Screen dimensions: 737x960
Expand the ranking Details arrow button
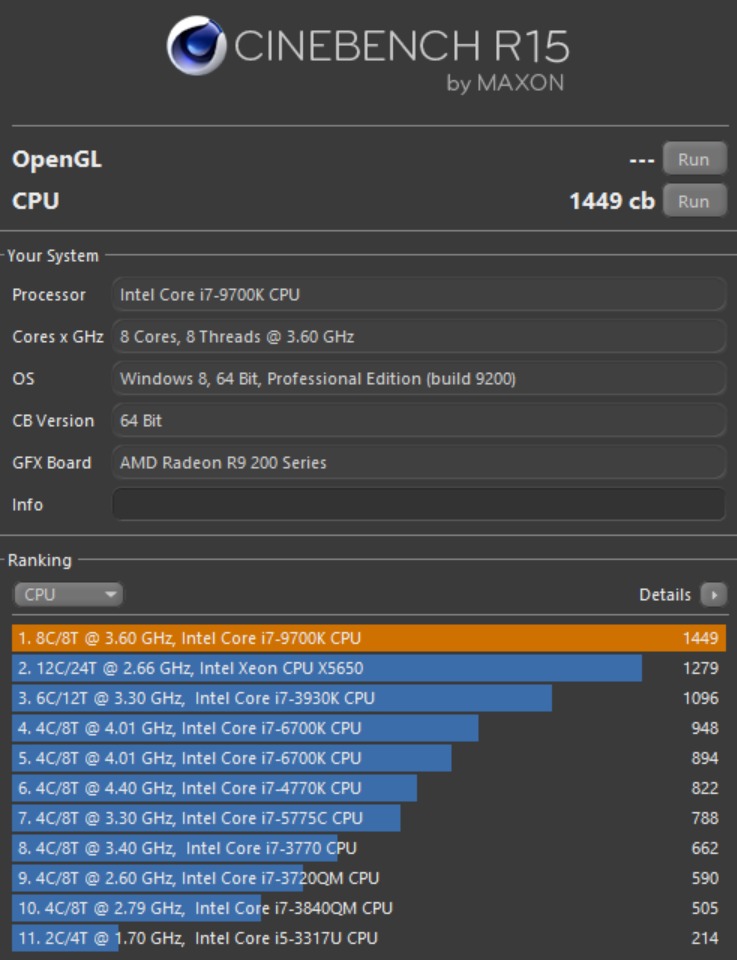tap(713, 594)
